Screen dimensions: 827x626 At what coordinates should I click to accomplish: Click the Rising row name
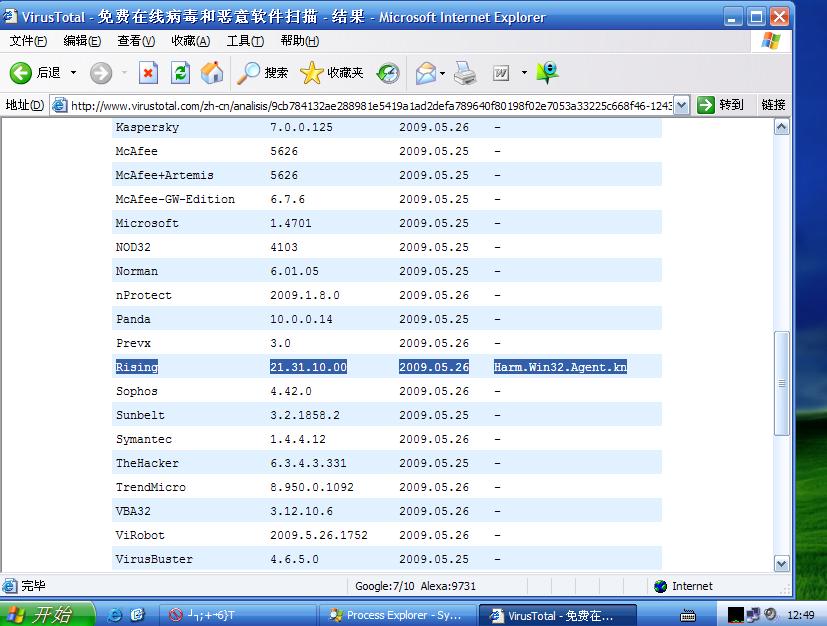coord(137,367)
